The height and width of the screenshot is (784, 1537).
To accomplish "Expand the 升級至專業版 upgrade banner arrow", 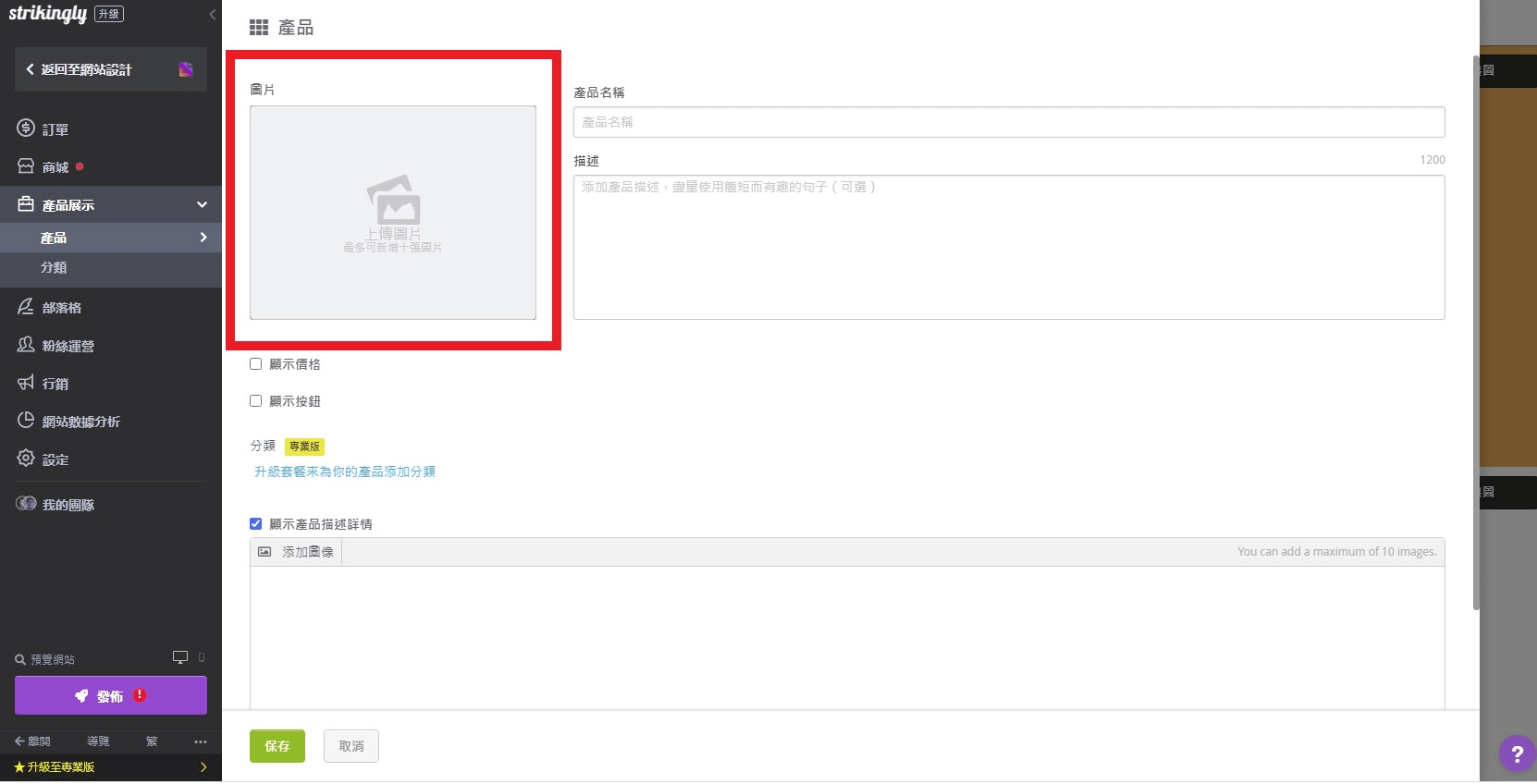I will (203, 767).
